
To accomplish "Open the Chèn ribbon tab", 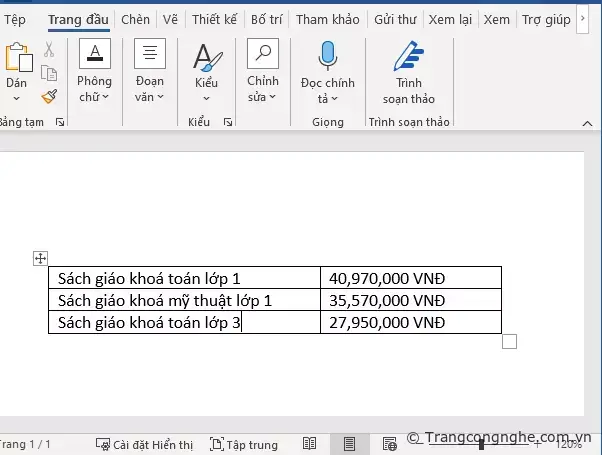I will (135, 19).
